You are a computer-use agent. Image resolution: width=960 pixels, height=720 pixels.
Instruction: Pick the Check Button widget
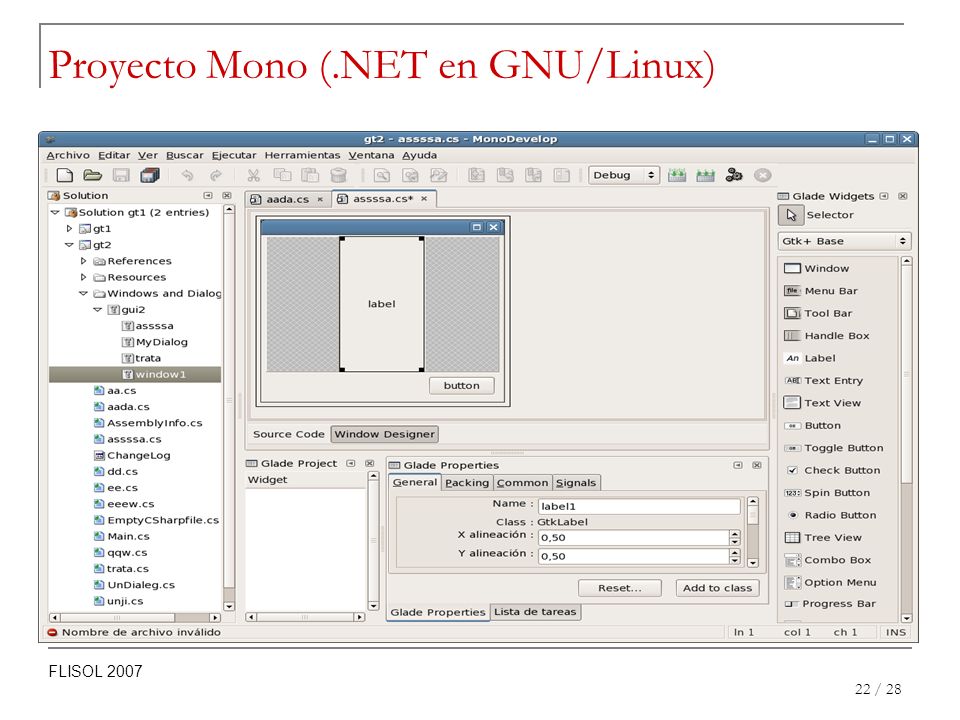[832, 470]
